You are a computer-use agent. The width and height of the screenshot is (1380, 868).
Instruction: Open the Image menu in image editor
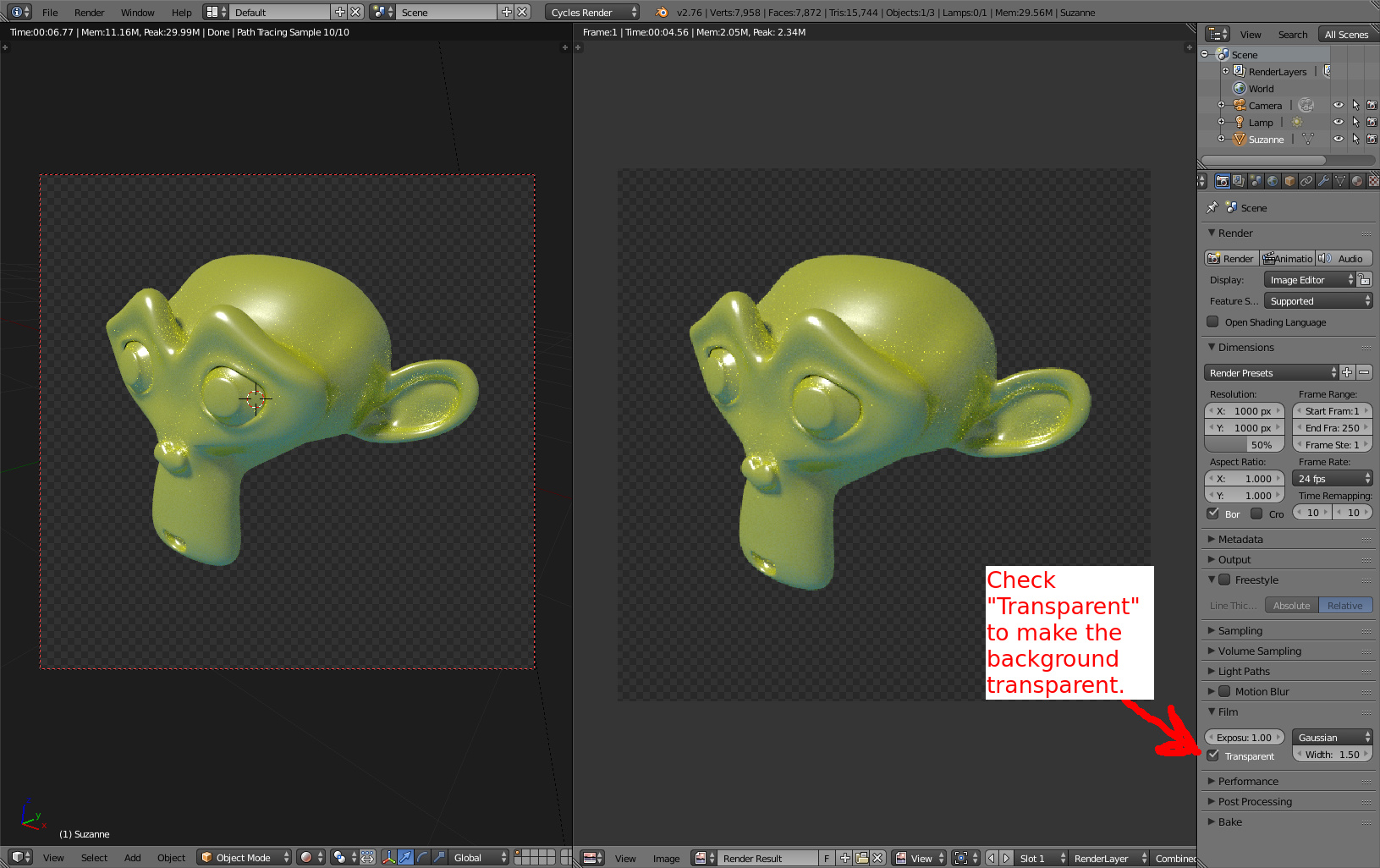coord(666,858)
